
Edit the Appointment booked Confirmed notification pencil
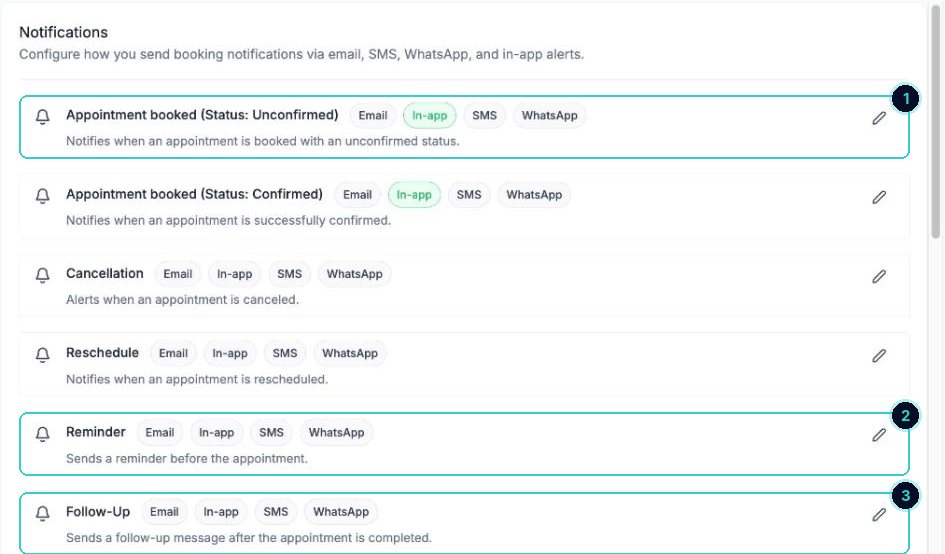879,197
